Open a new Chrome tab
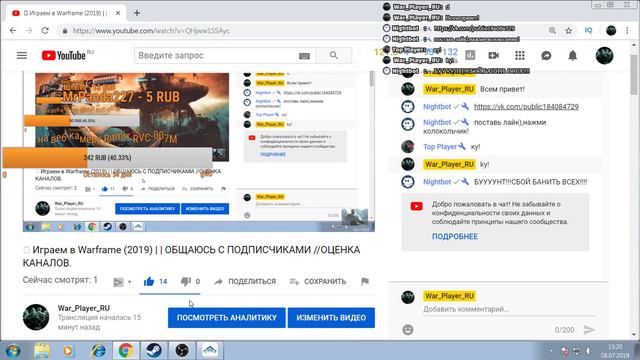This screenshot has height=360, width=640. click(x=137, y=13)
